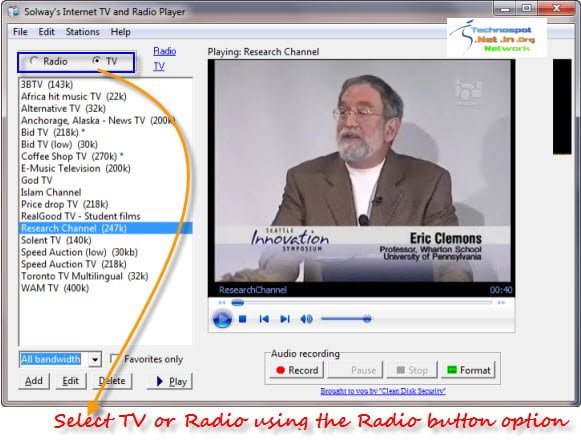Click the Edit station button
This screenshot has height=440, width=581.
70,381
